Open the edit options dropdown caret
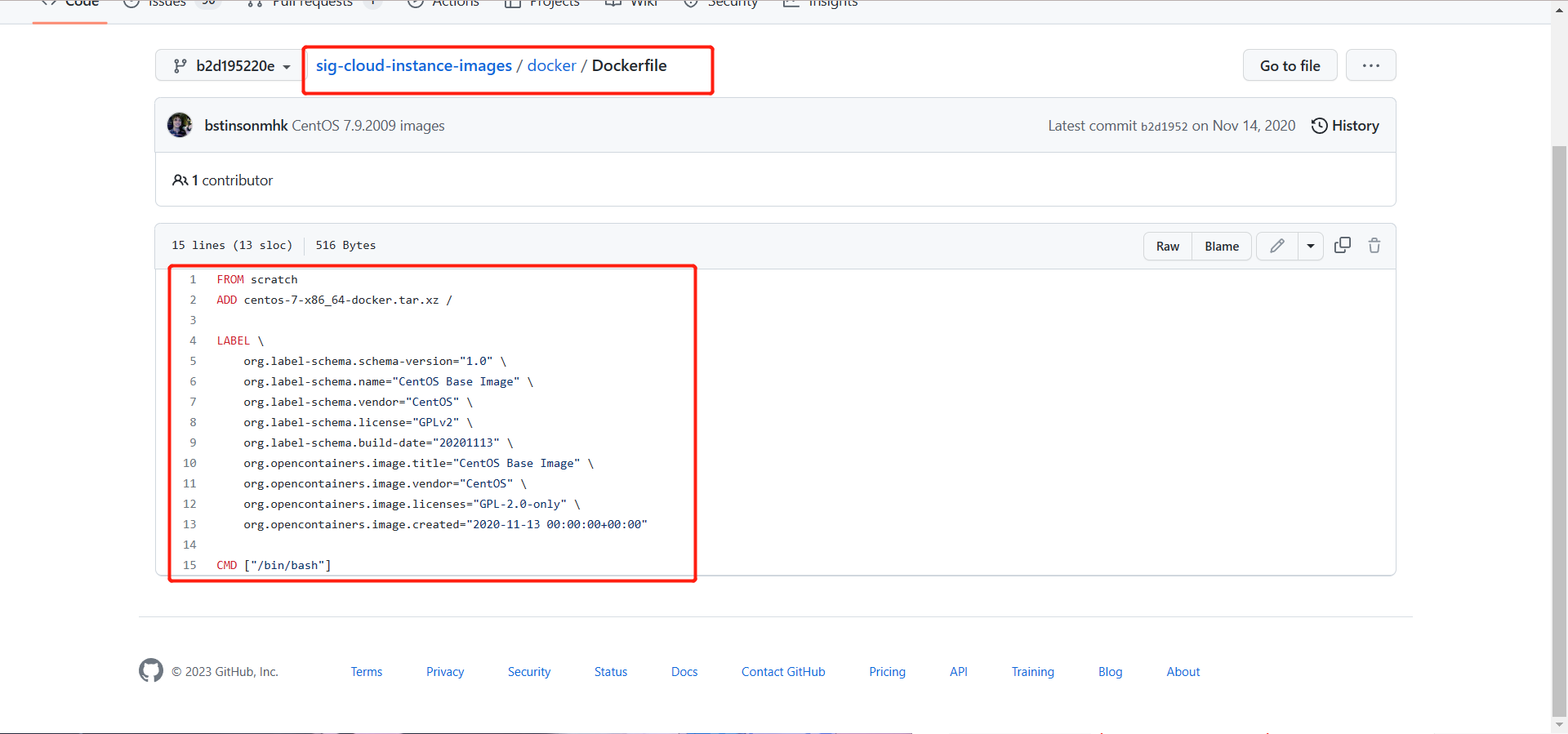 point(1311,246)
